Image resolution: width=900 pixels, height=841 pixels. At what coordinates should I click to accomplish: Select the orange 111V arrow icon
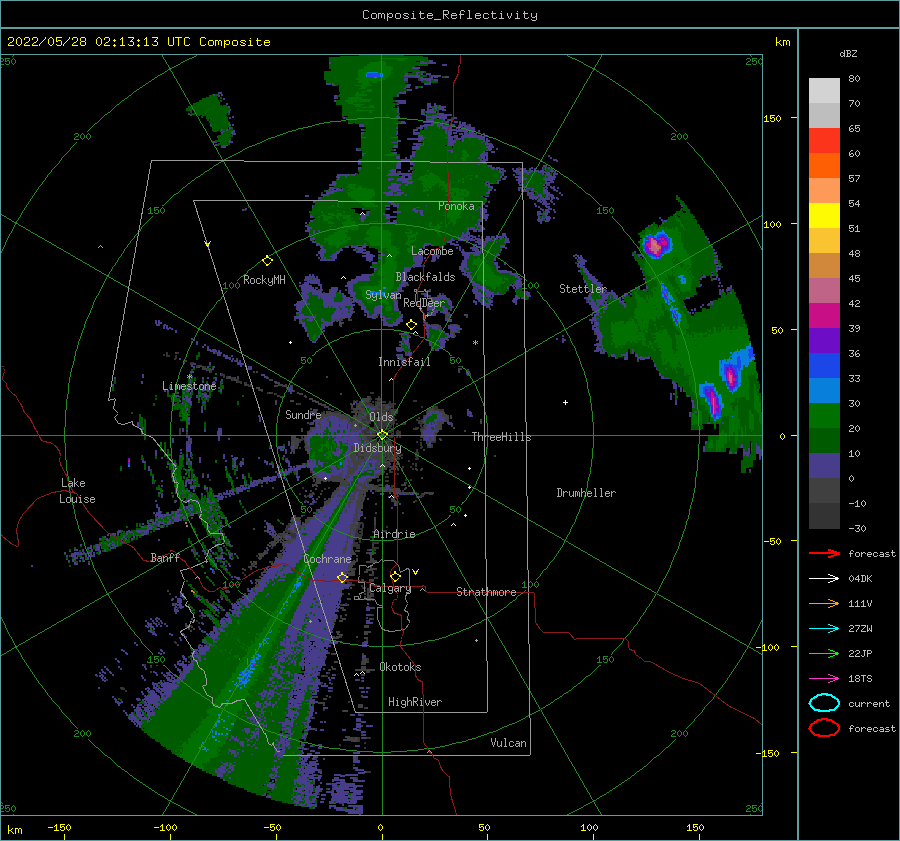point(824,603)
